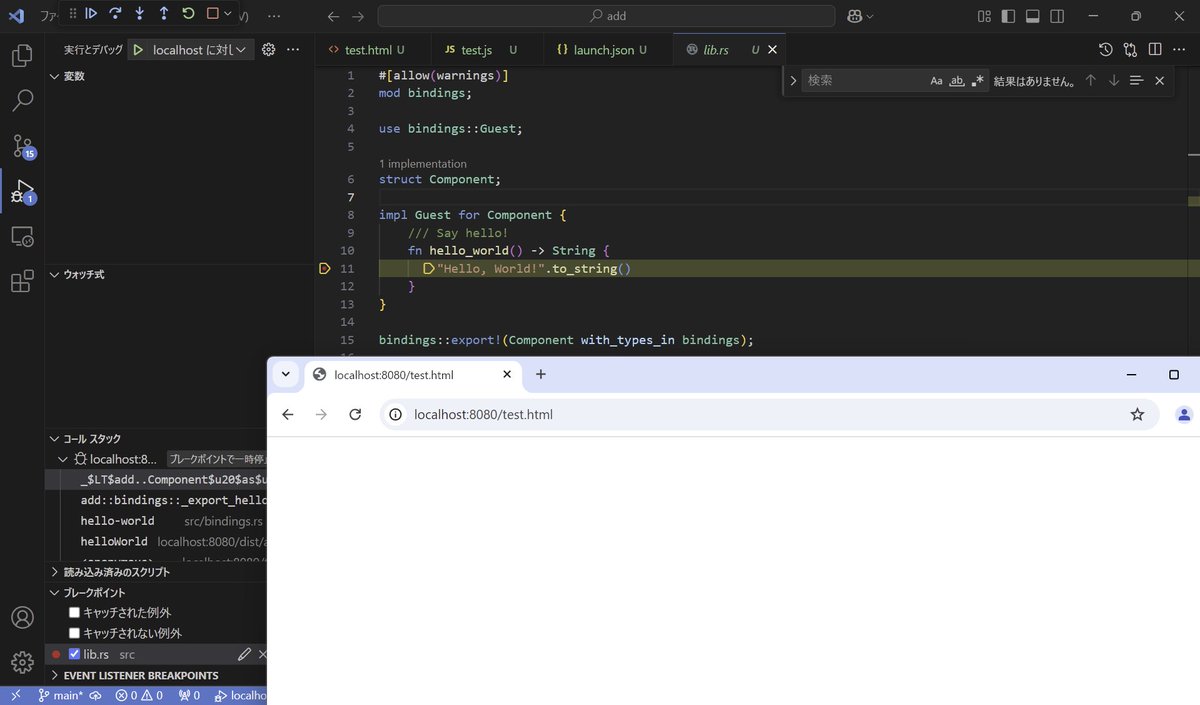Click the Step Over debug icon

click(x=115, y=14)
